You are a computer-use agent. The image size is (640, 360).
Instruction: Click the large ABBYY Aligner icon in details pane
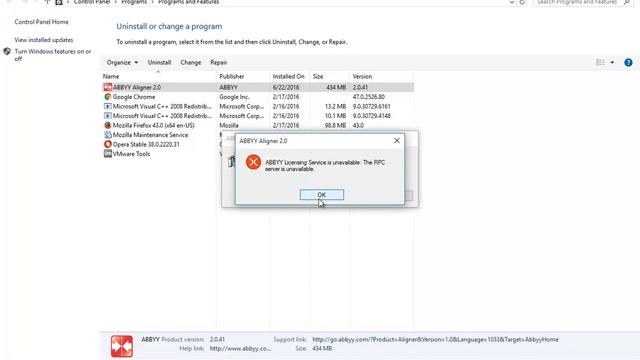pos(122,346)
